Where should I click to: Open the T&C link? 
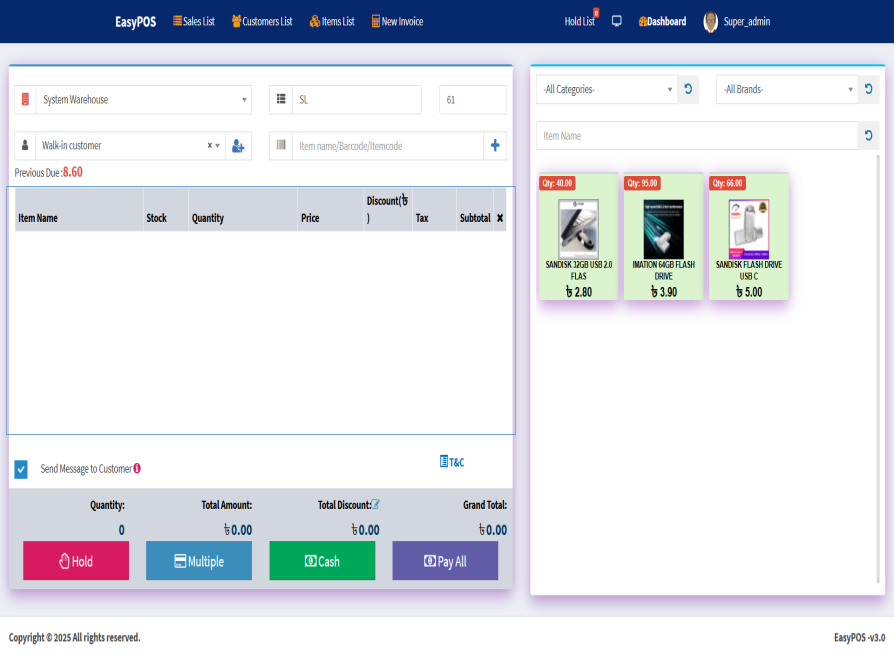pos(452,462)
